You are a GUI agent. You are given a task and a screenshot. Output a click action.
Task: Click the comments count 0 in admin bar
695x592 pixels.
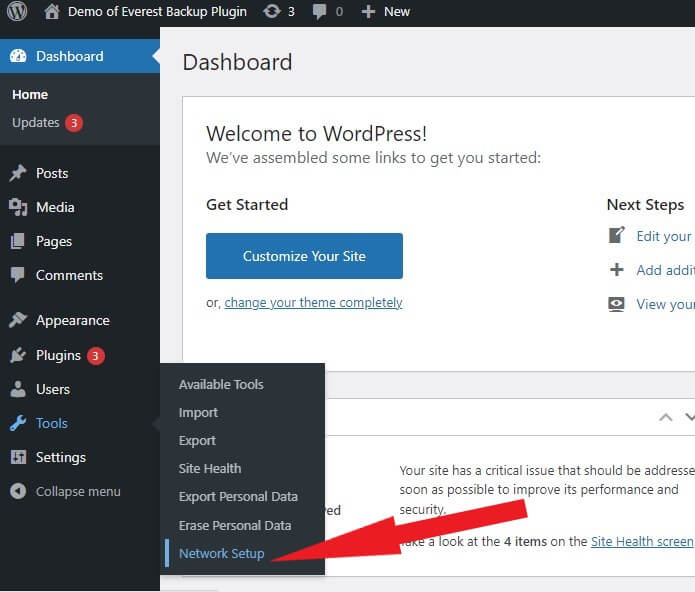(339, 12)
